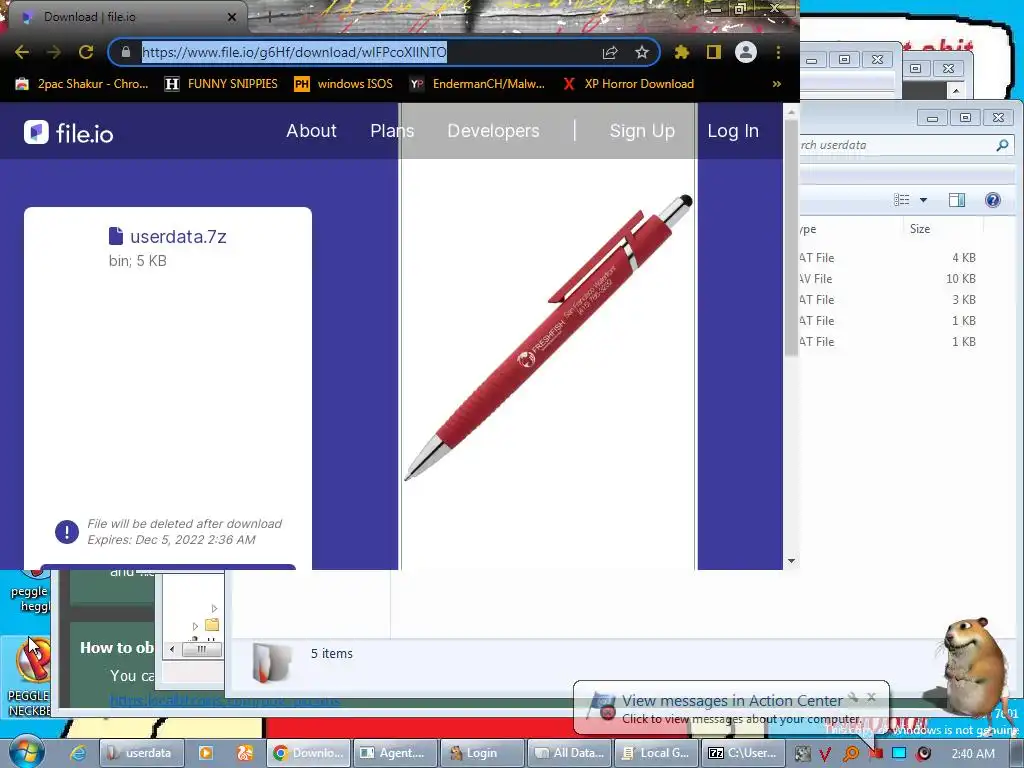Open the About page on file.io
1024x768 pixels.
coord(312,131)
